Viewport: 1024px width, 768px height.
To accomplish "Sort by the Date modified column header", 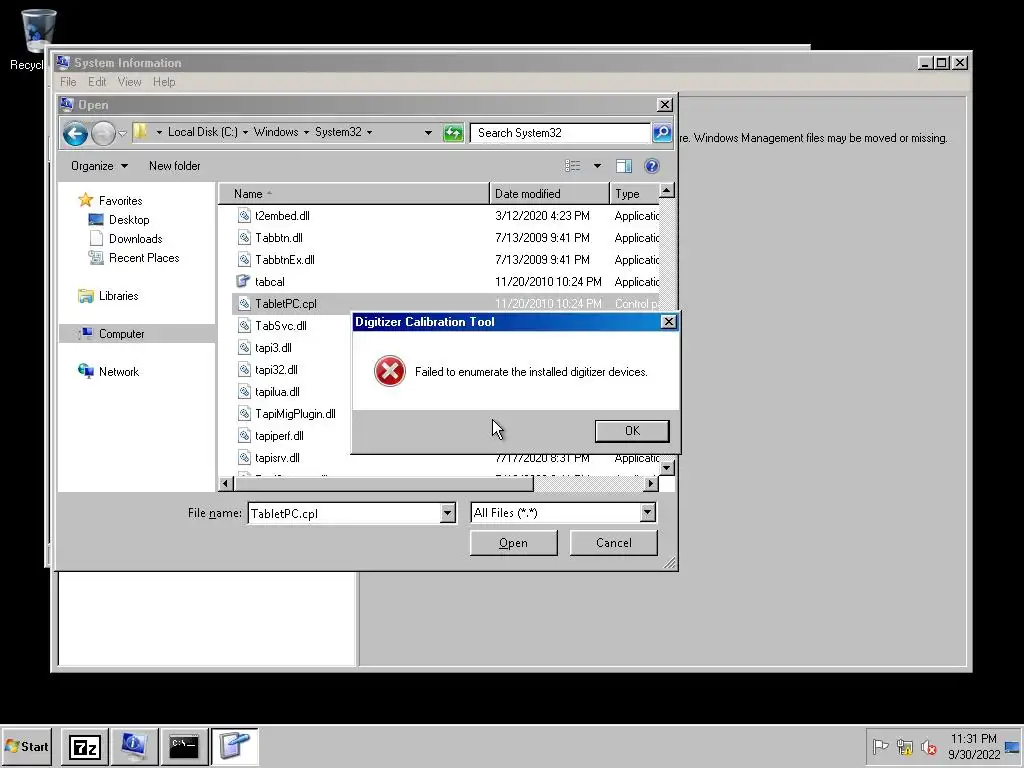I will pos(549,194).
